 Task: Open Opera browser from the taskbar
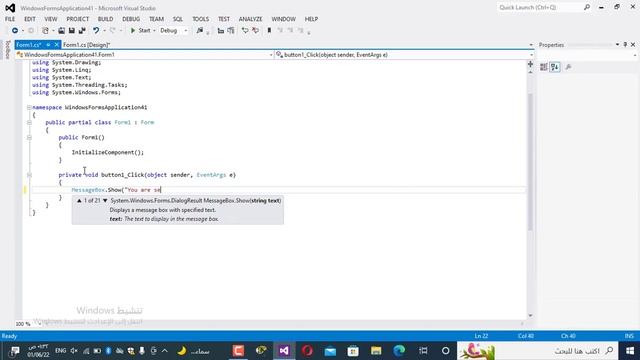point(307,351)
